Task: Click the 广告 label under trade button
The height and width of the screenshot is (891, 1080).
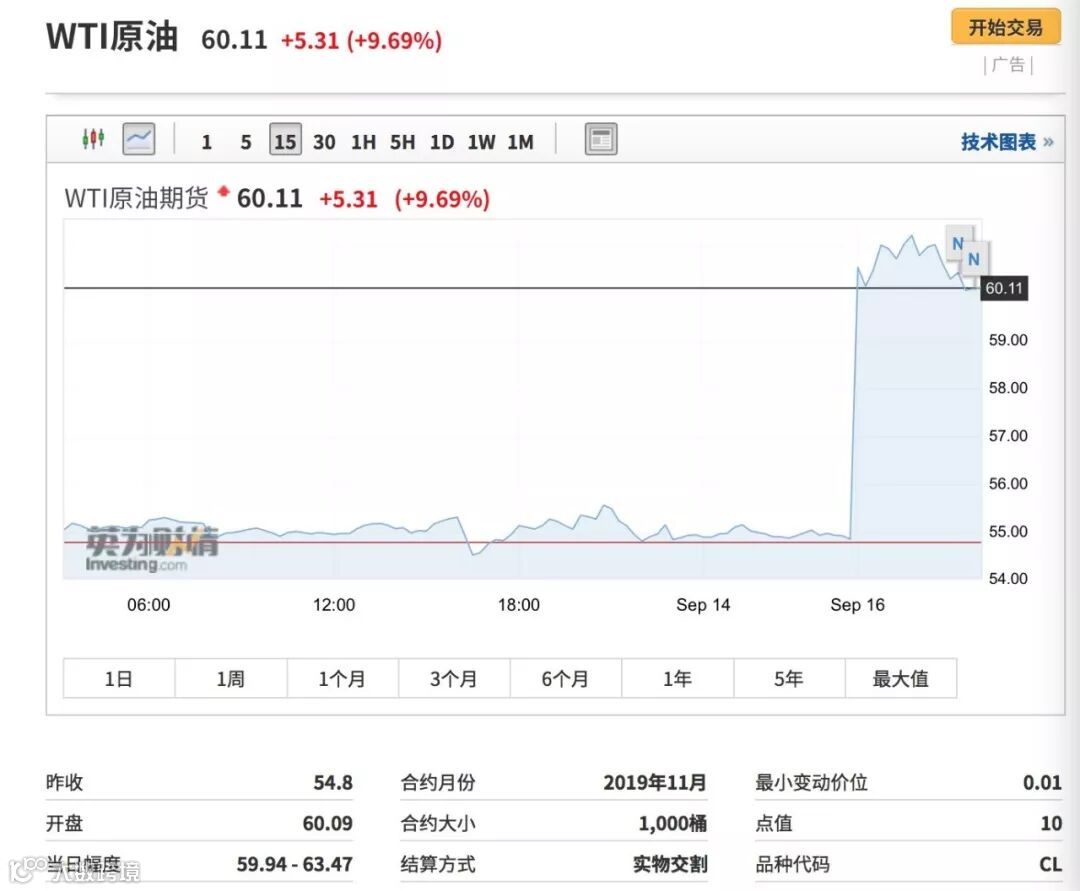Action: point(1008,65)
